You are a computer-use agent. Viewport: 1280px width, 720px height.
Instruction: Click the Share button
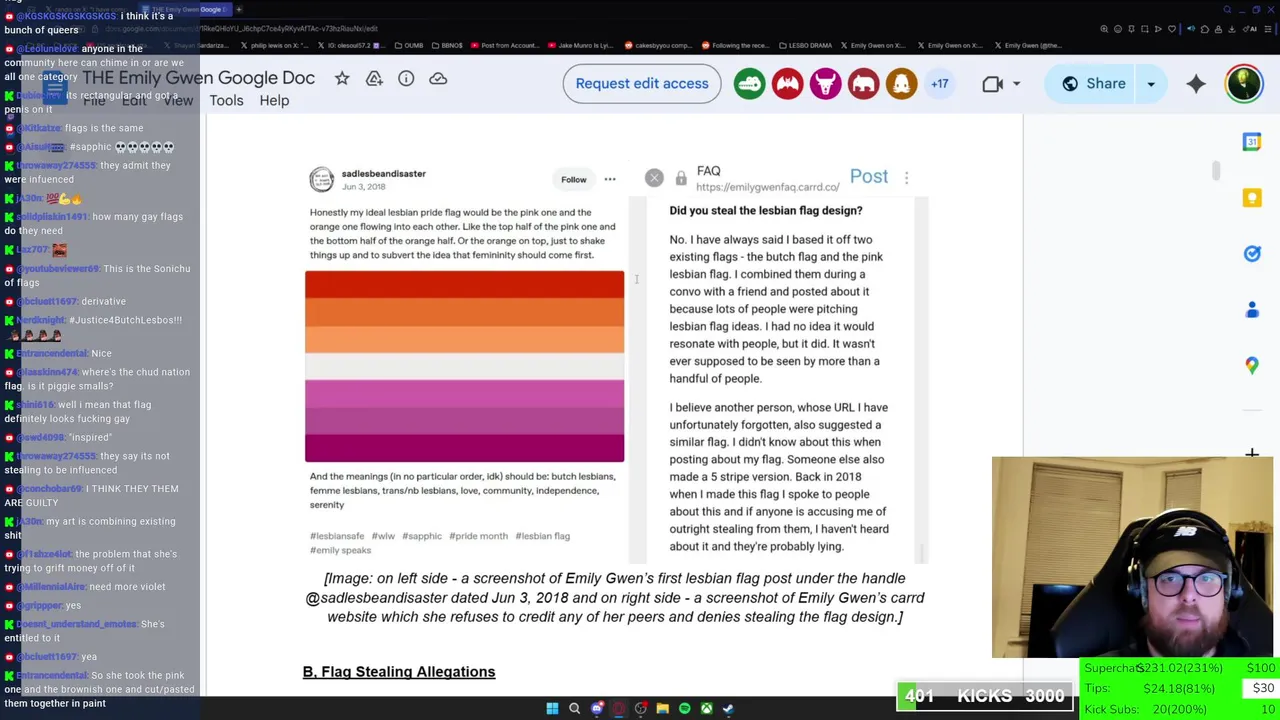coord(1092,84)
